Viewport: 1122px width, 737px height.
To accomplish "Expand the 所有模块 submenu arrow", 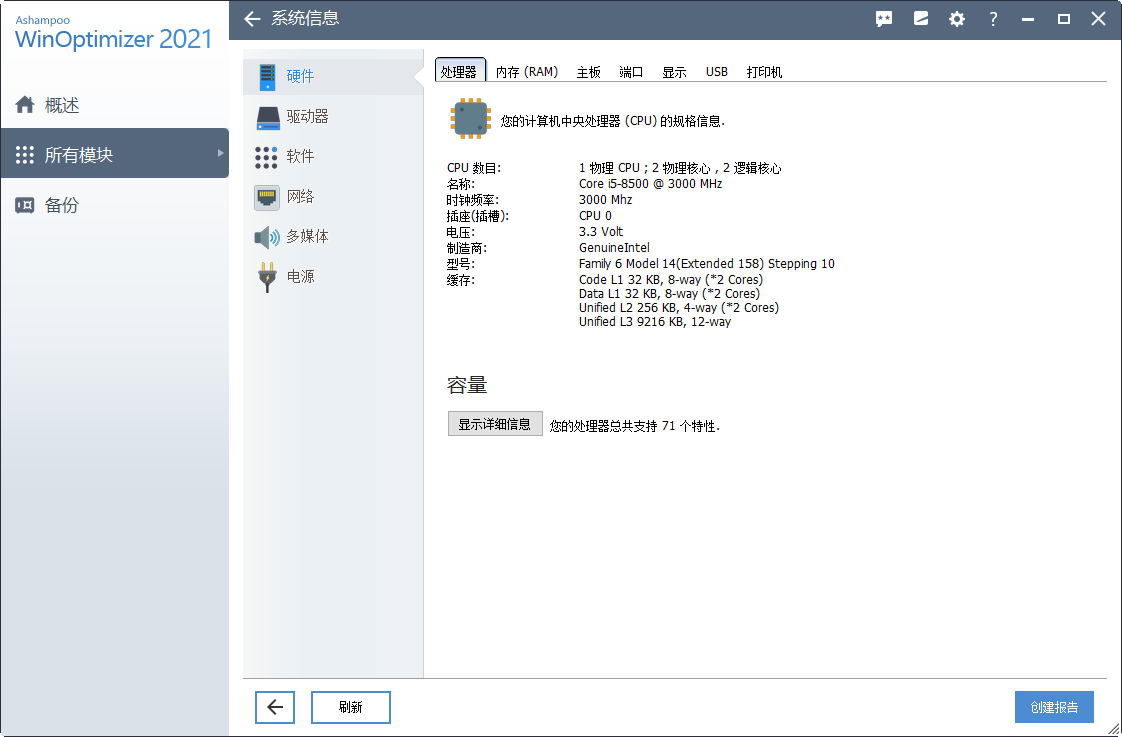I will 220,153.
